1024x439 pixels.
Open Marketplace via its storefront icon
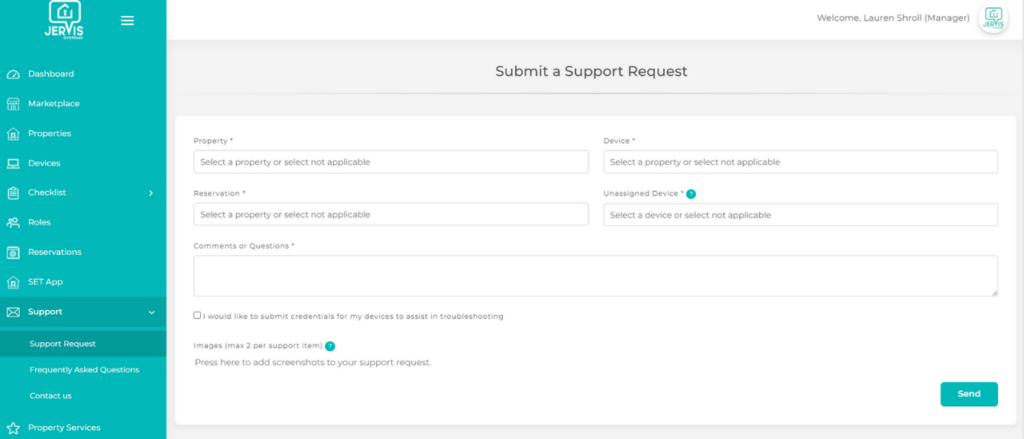click(x=13, y=104)
